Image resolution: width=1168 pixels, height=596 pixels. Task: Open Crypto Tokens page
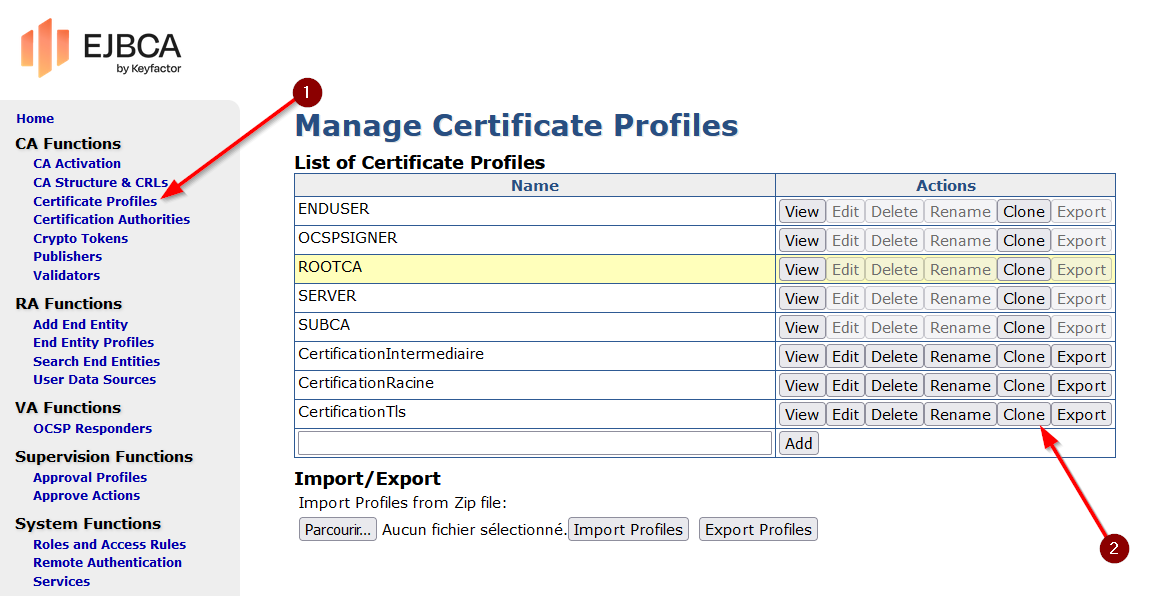80,238
